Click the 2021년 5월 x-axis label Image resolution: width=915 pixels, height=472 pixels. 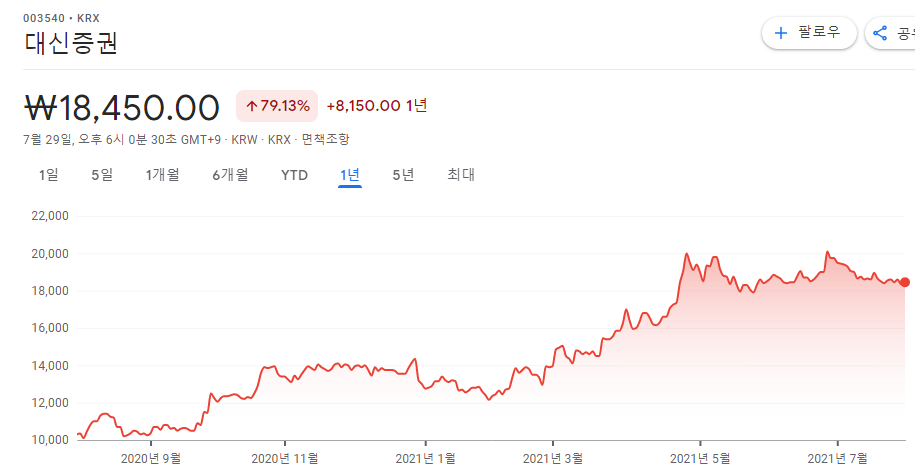[700, 459]
